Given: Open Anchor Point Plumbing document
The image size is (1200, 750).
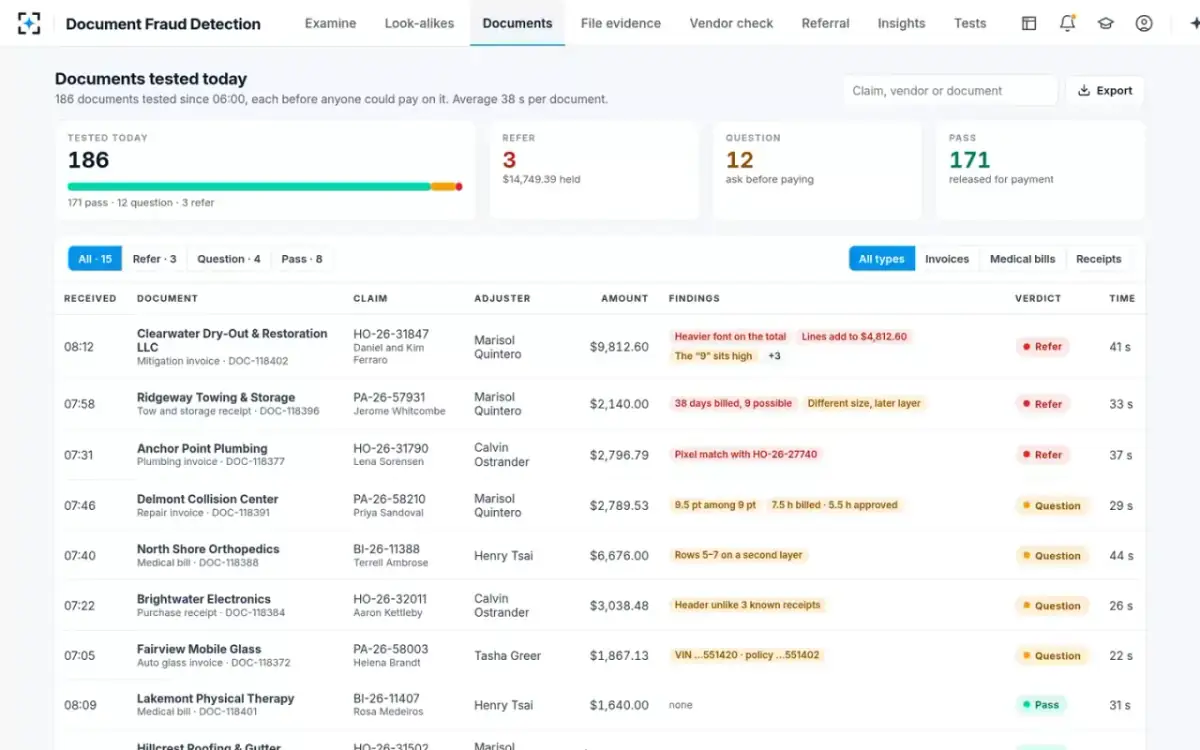Looking at the screenshot, I should click(x=202, y=448).
